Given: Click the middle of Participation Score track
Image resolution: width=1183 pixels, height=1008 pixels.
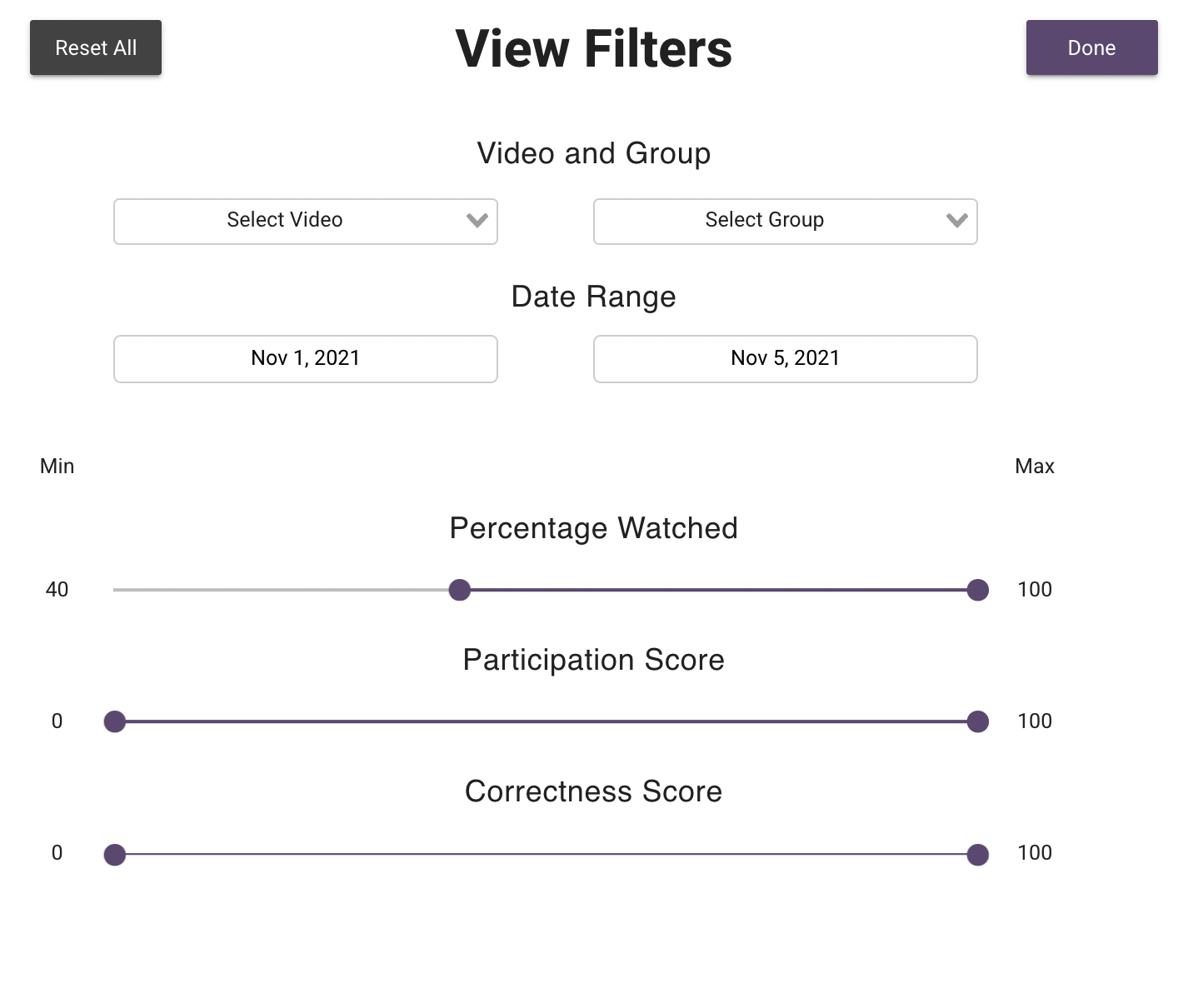Looking at the screenshot, I should [x=547, y=721].
